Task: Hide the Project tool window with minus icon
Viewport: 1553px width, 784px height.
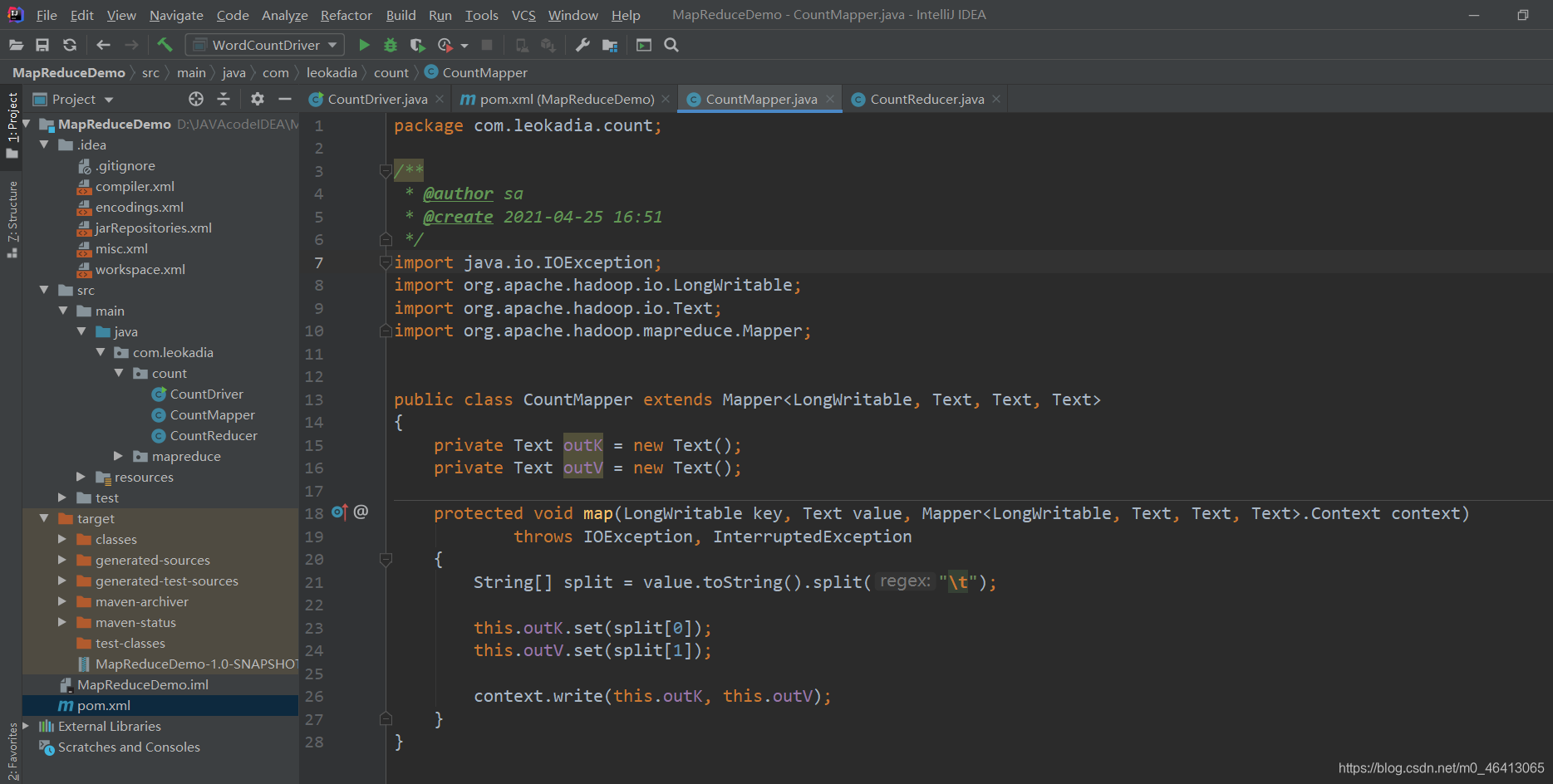Action: (285, 99)
